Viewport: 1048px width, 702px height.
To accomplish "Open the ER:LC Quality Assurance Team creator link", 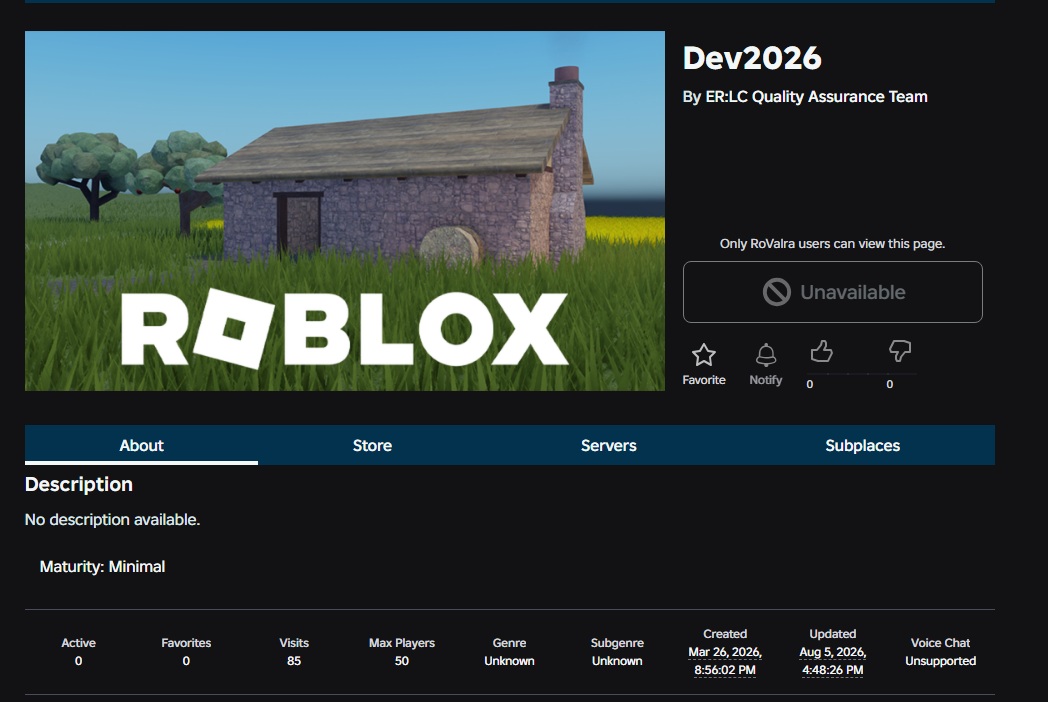I will pos(816,97).
